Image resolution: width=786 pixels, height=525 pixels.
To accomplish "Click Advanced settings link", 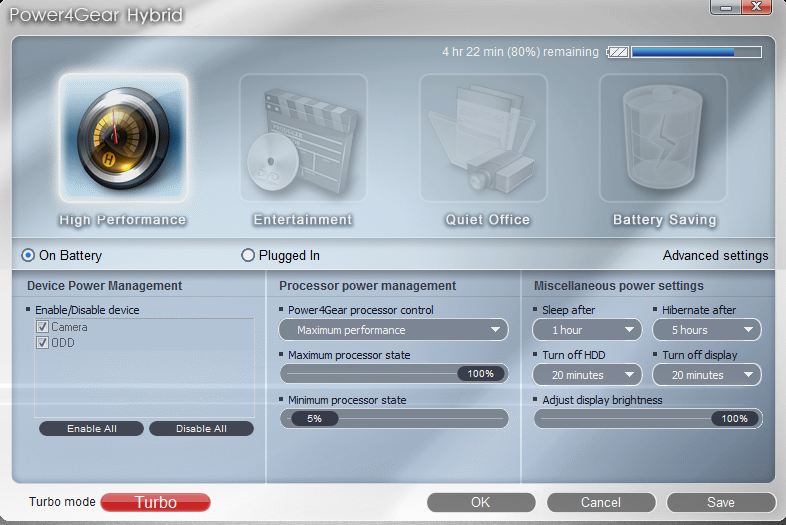I will [715, 255].
